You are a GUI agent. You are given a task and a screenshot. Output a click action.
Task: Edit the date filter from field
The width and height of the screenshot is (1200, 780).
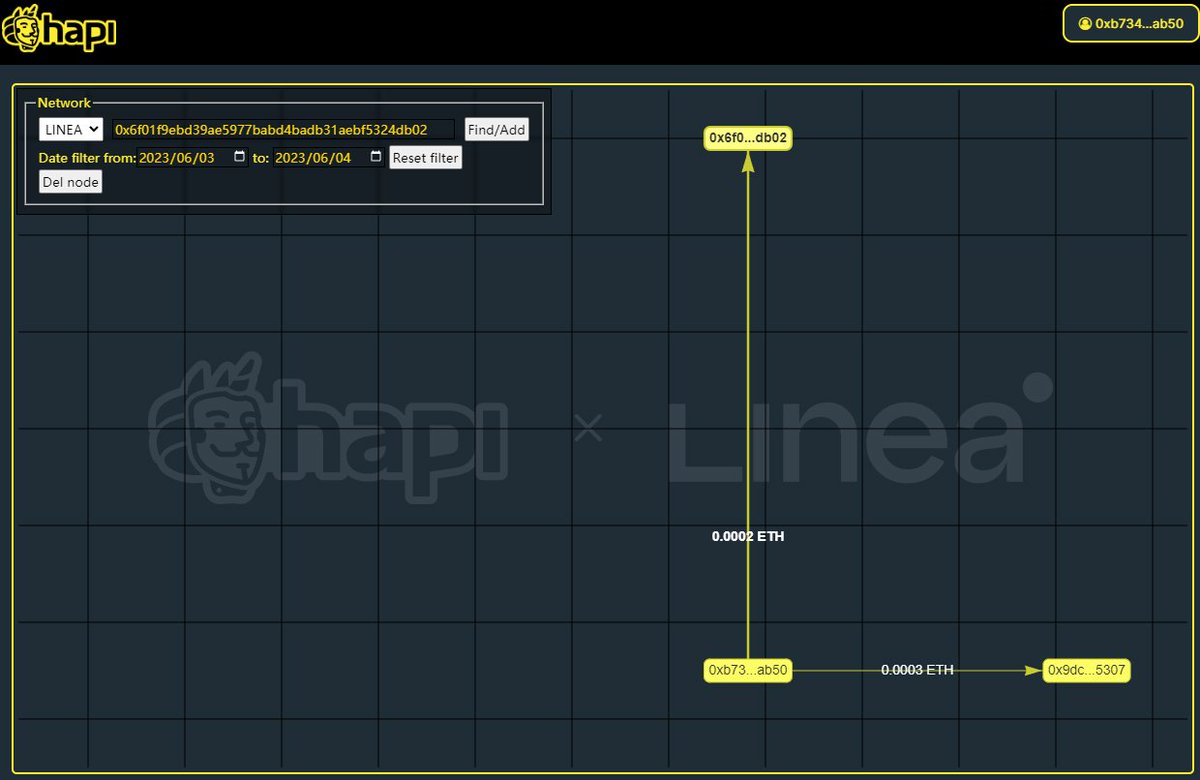click(x=193, y=157)
